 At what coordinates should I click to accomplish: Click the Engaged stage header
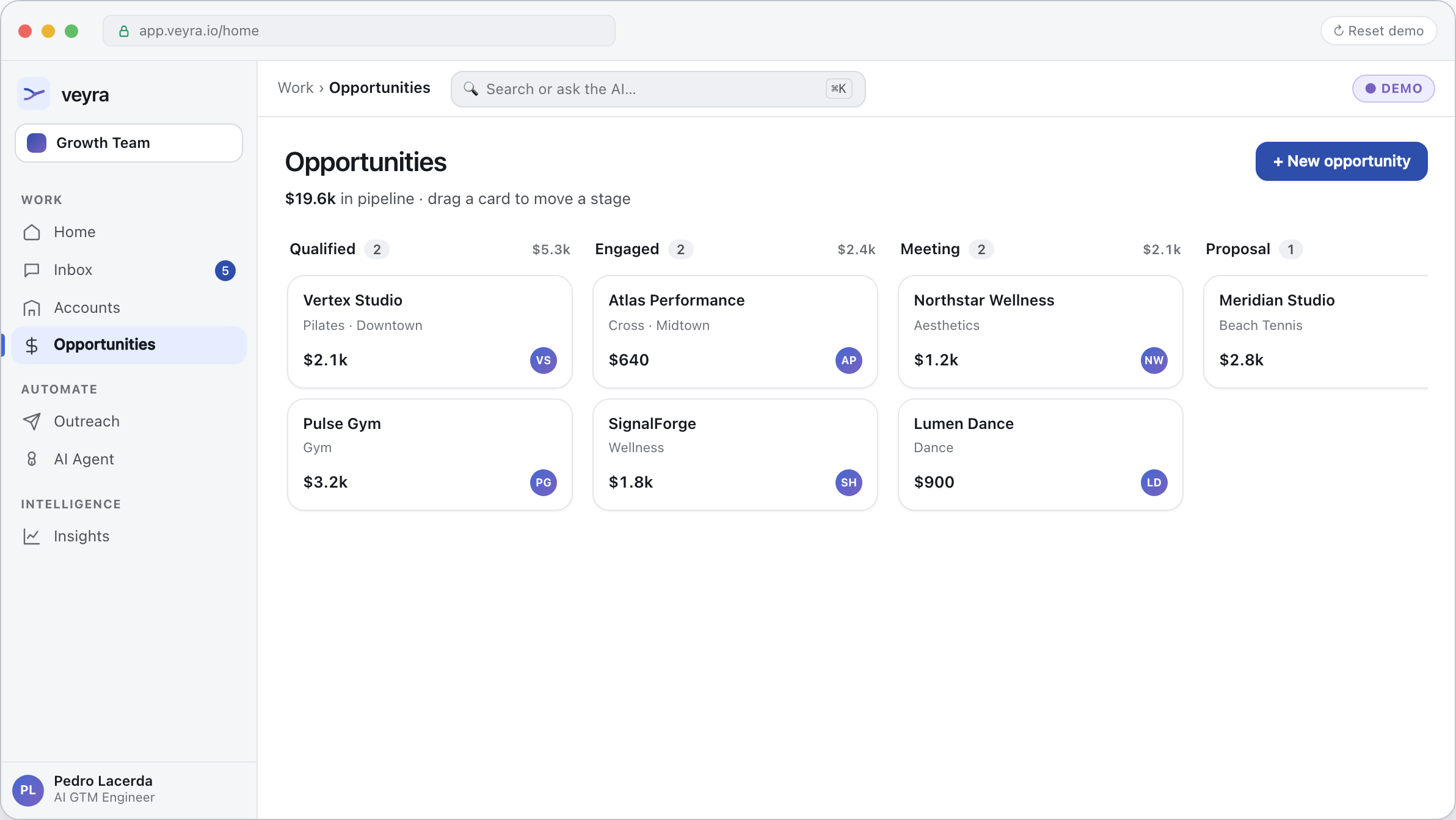coord(627,249)
